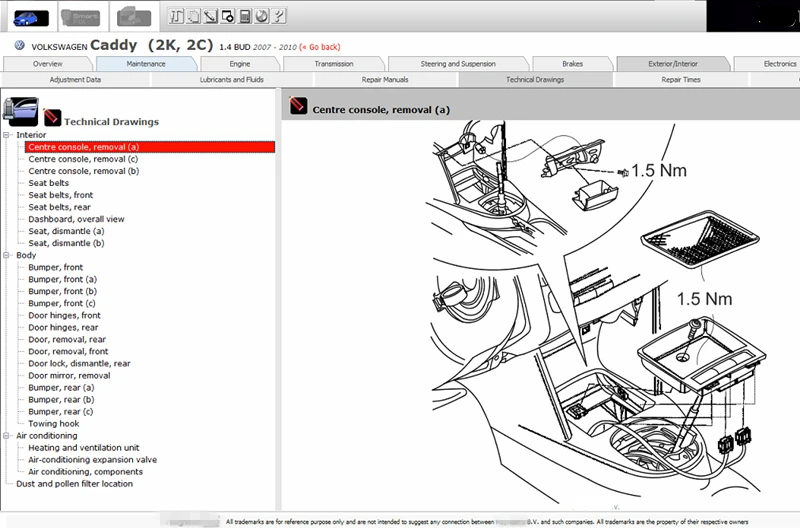Open the blue car vehicle selection icon
The image size is (800, 528).
click(31, 18)
